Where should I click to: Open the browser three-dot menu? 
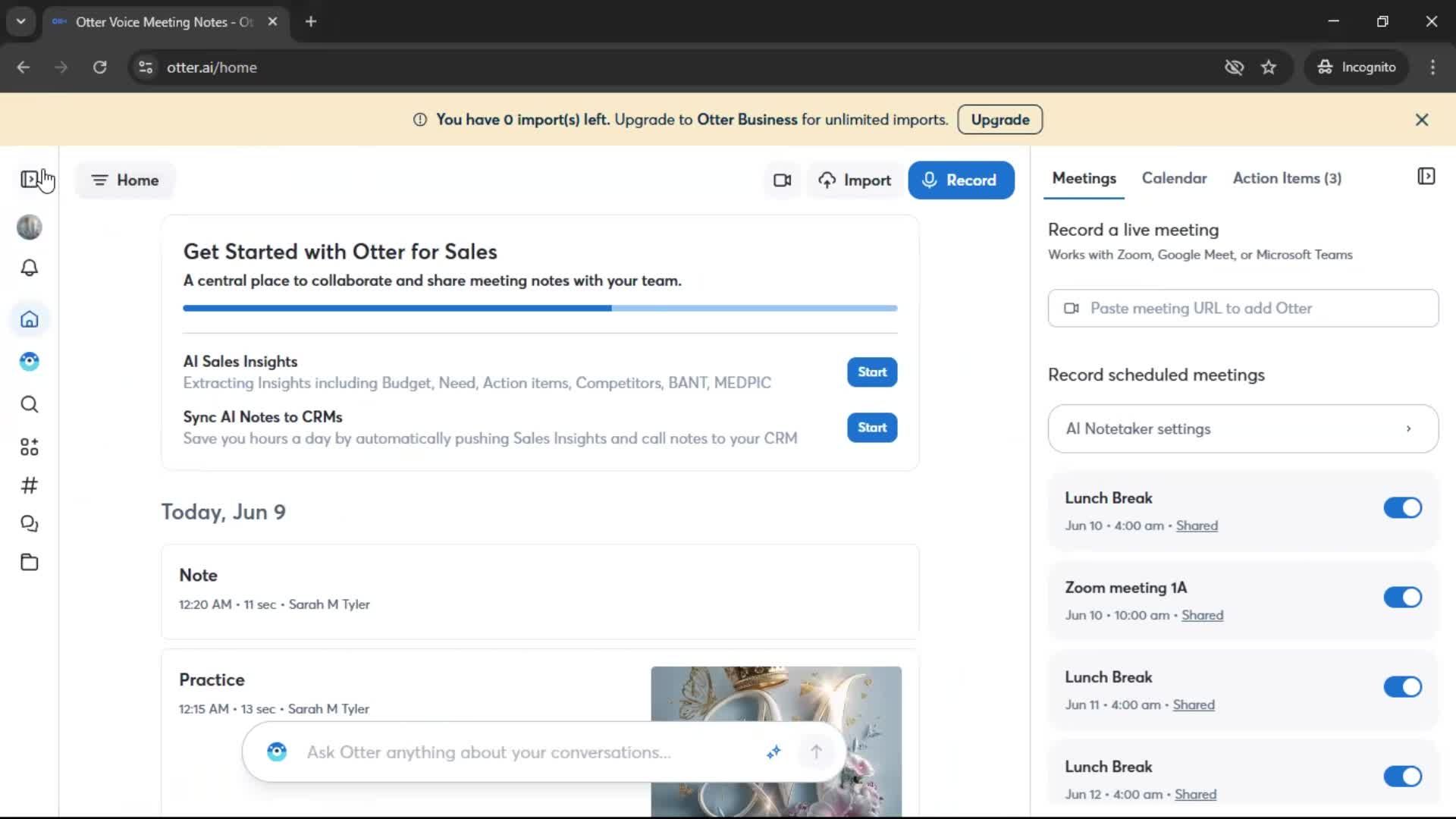[x=1432, y=67]
